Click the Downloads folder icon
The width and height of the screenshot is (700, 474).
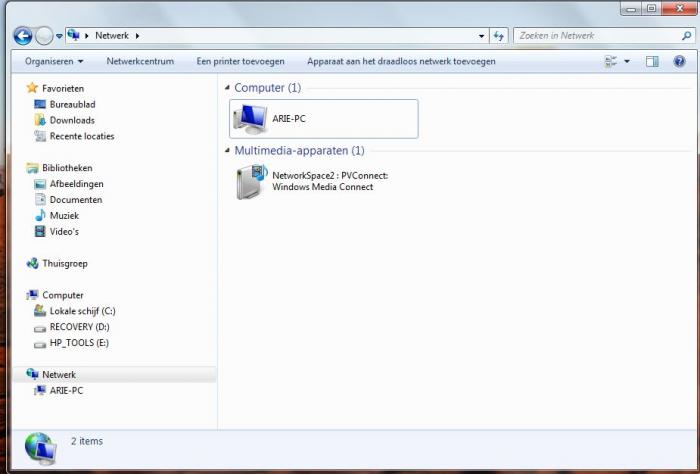[40, 120]
